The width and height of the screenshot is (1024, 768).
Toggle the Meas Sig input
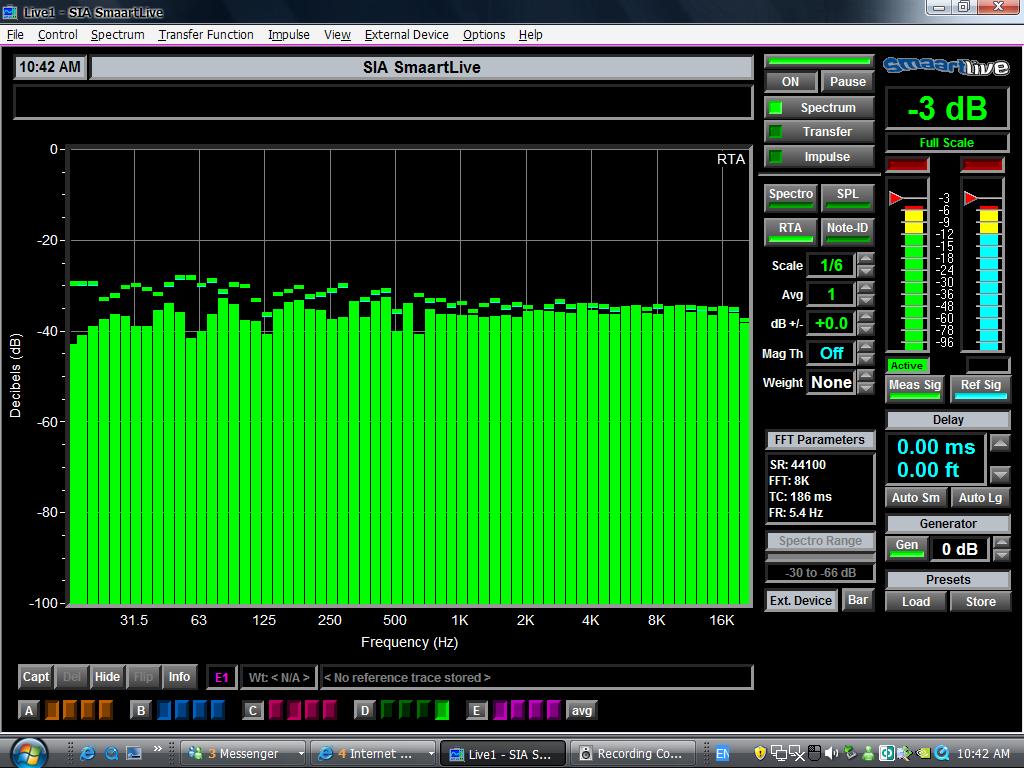coord(914,387)
